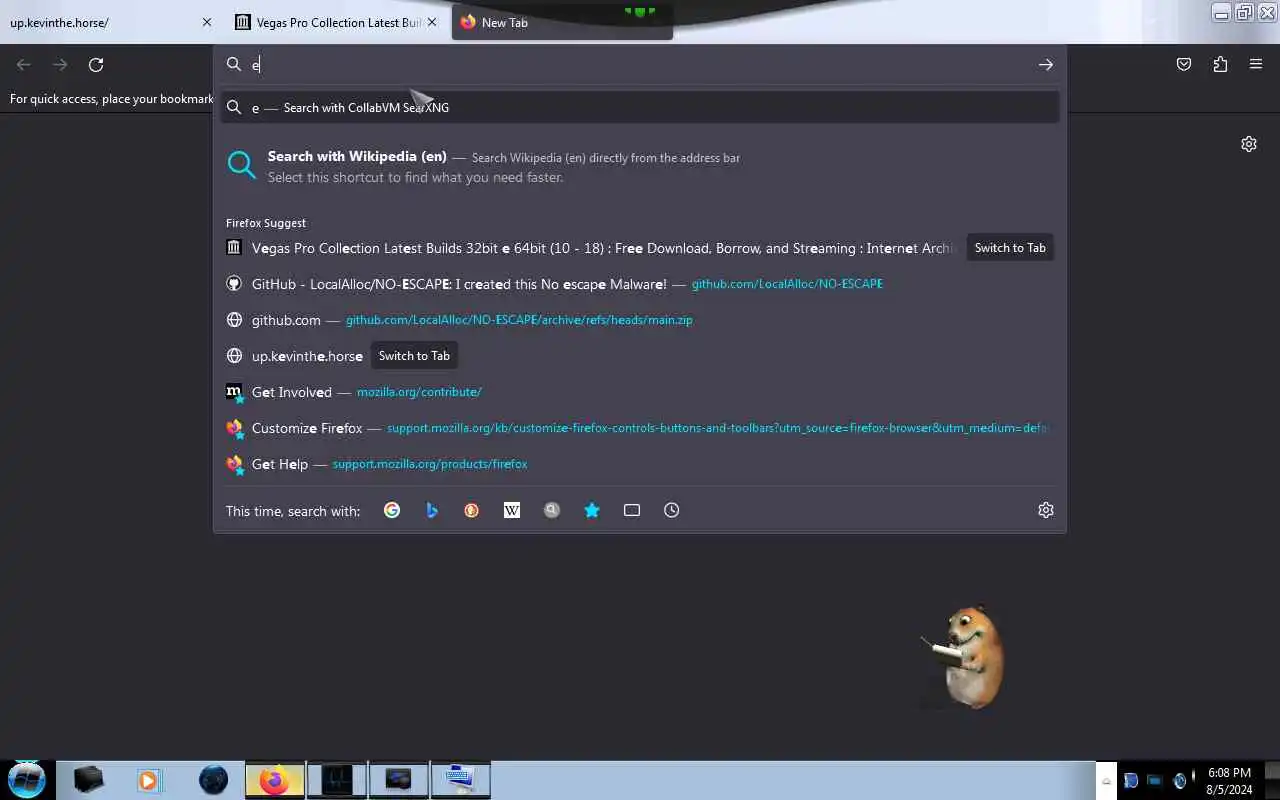Screen dimensions: 1280x800
Task: Open the on-screen keyboard taskbar icon
Action: [461, 779]
